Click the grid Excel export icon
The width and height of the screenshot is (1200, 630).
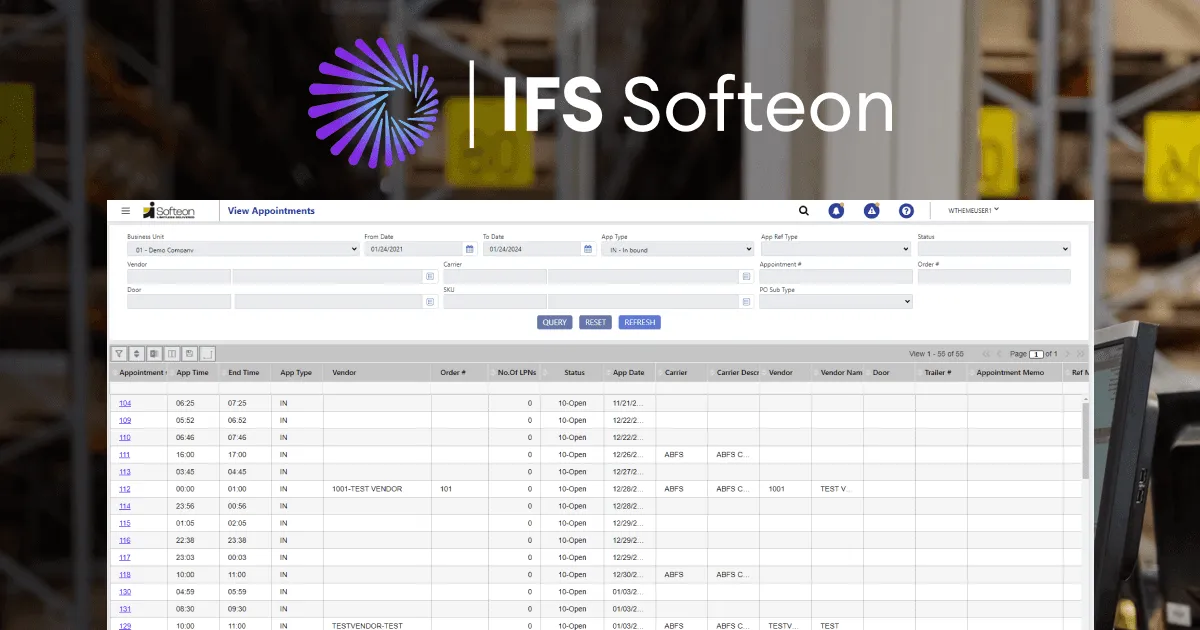coord(155,353)
